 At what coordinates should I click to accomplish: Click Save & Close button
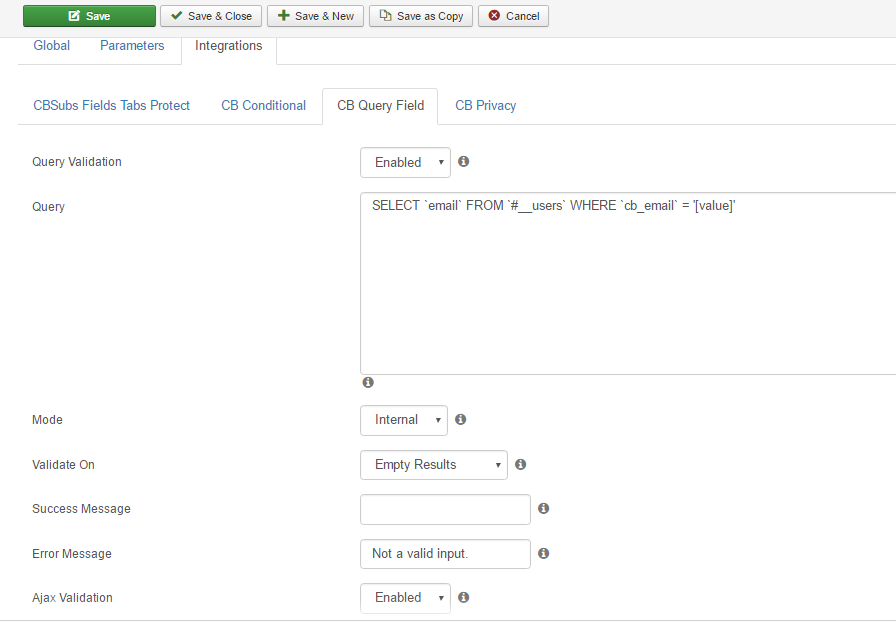(x=211, y=16)
